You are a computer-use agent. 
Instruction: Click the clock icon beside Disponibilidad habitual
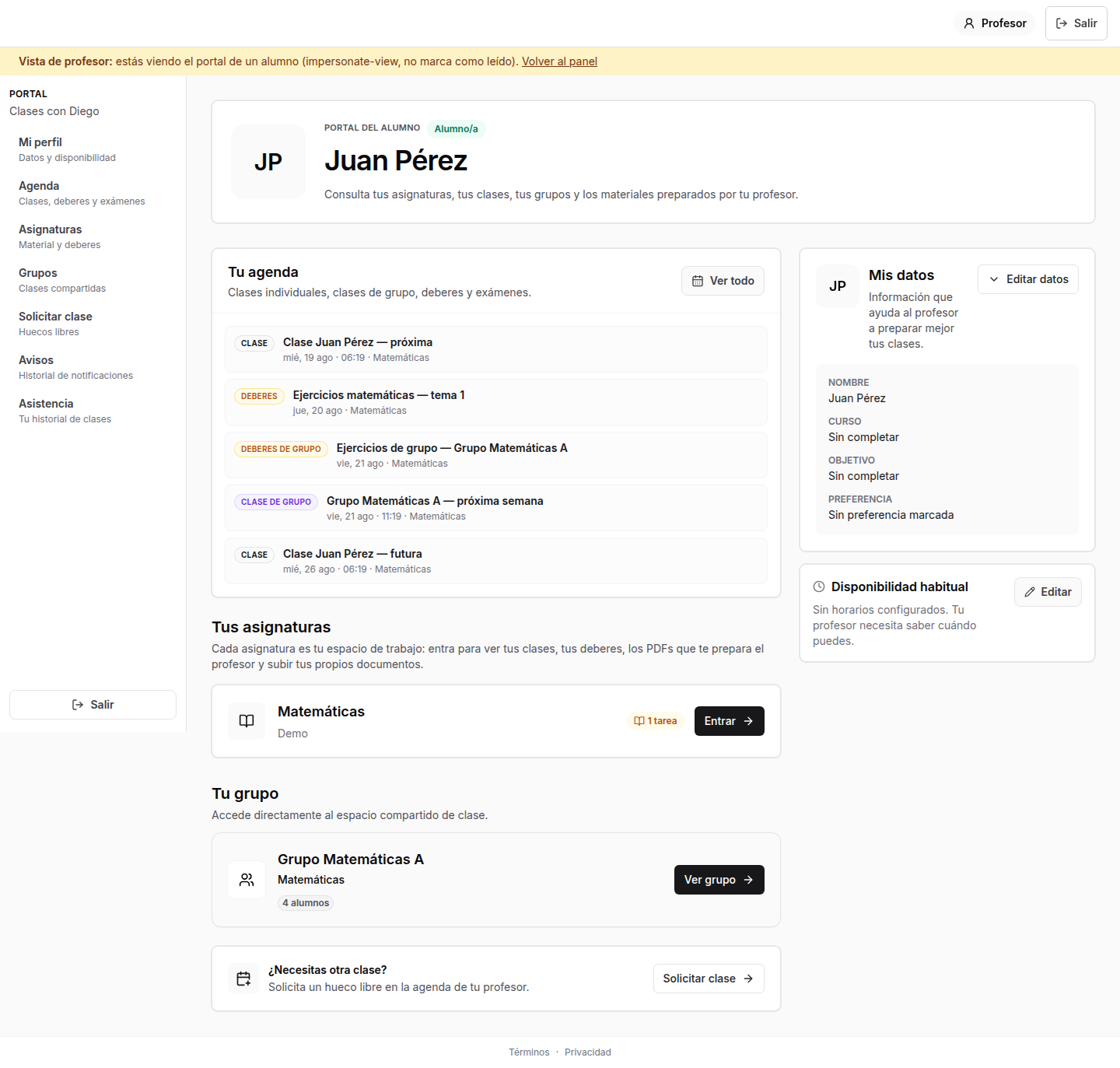(819, 587)
